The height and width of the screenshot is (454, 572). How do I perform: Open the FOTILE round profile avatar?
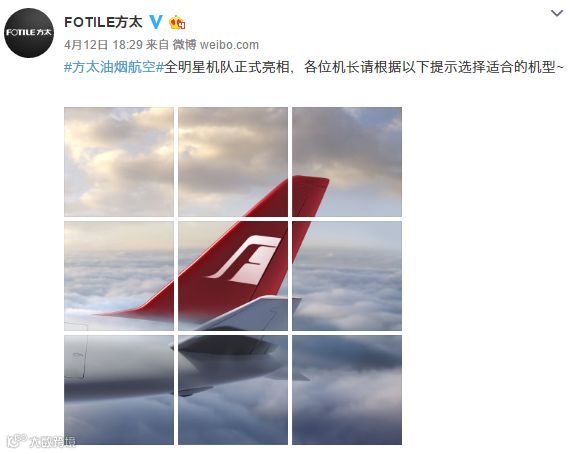point(29,33)
